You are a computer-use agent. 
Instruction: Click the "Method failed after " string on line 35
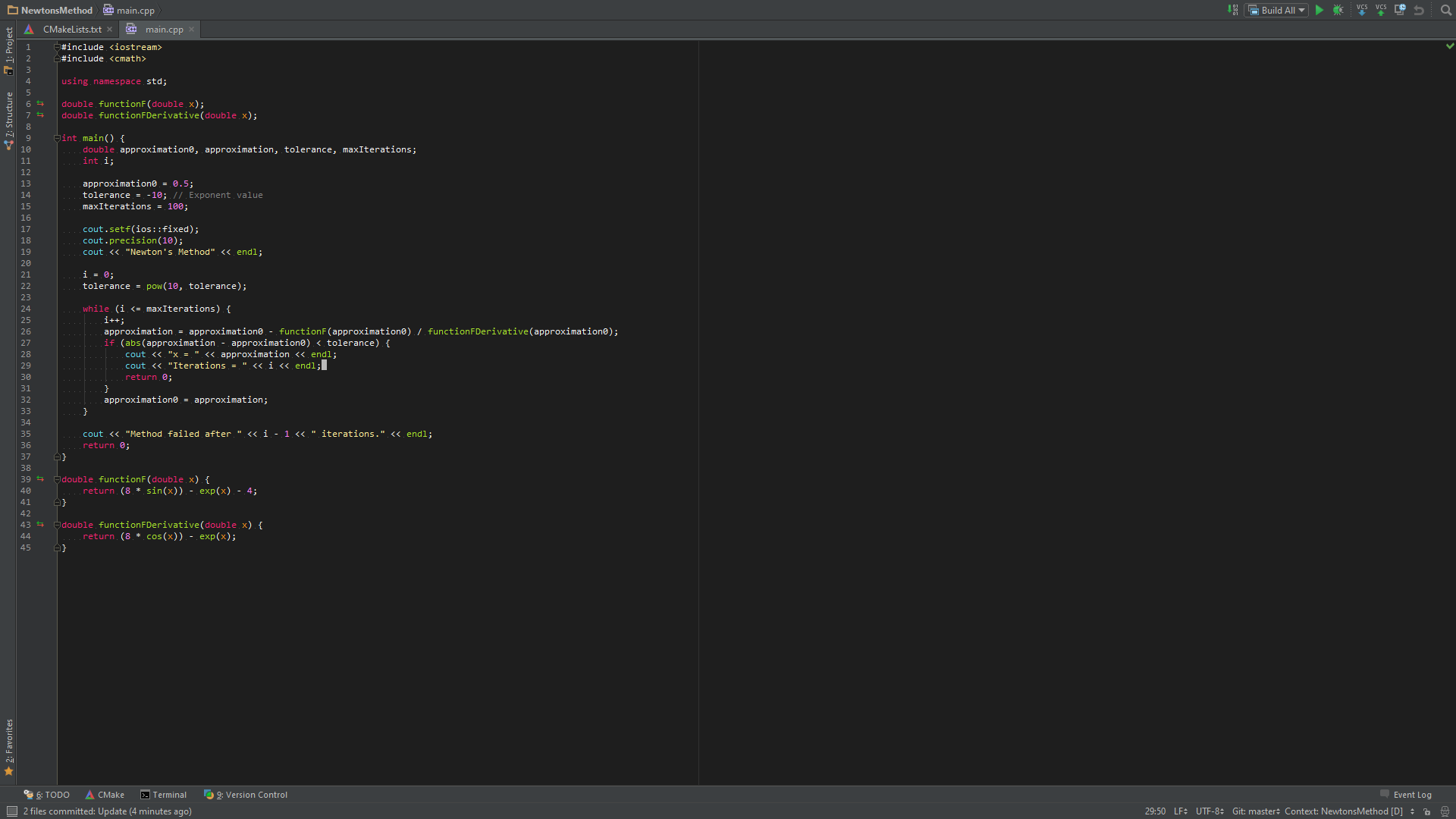pyautogui.click(x=184, y=434)
